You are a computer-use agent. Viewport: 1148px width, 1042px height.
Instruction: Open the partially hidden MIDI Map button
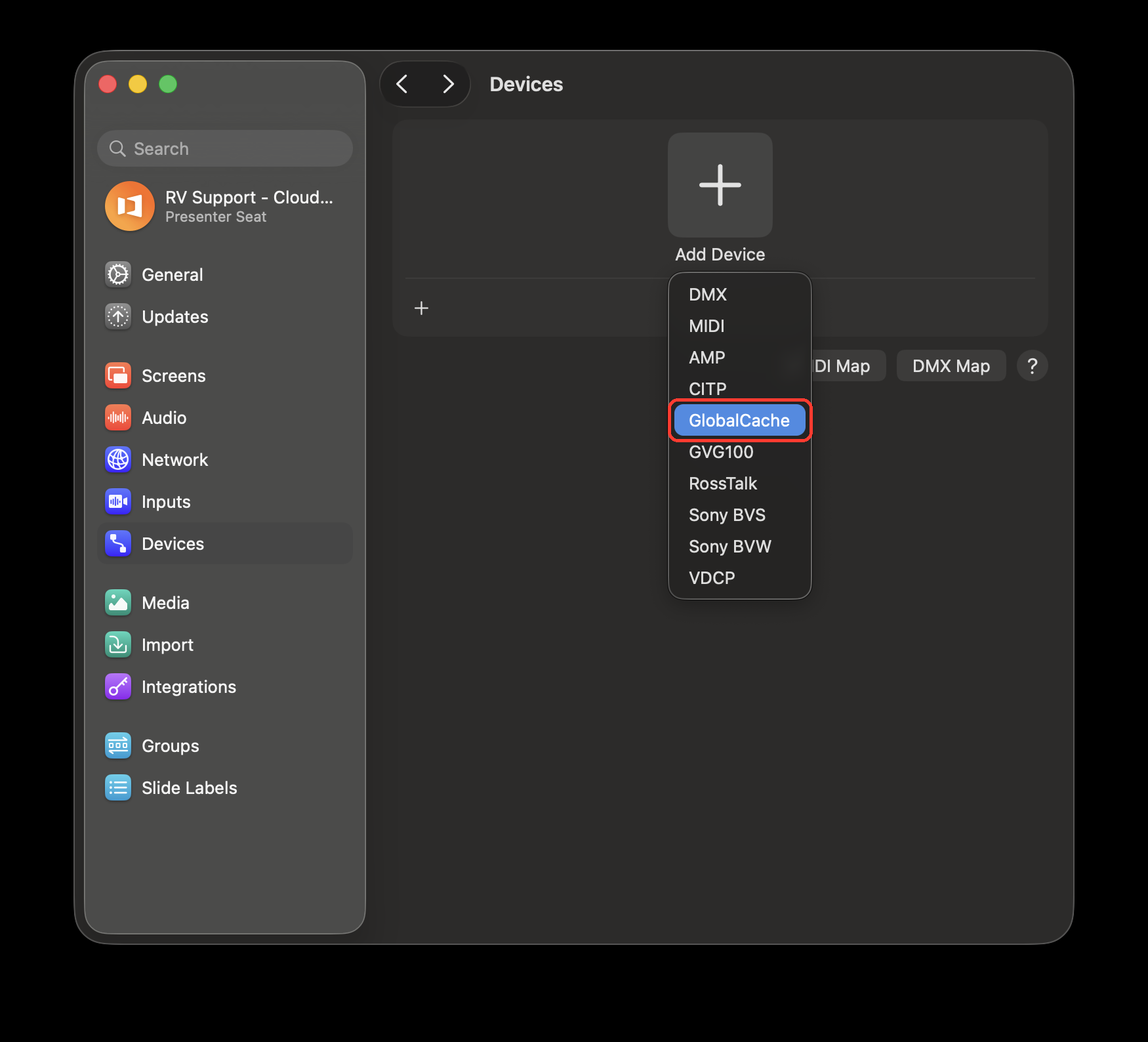pyautogui.click(x=849, y=365)
